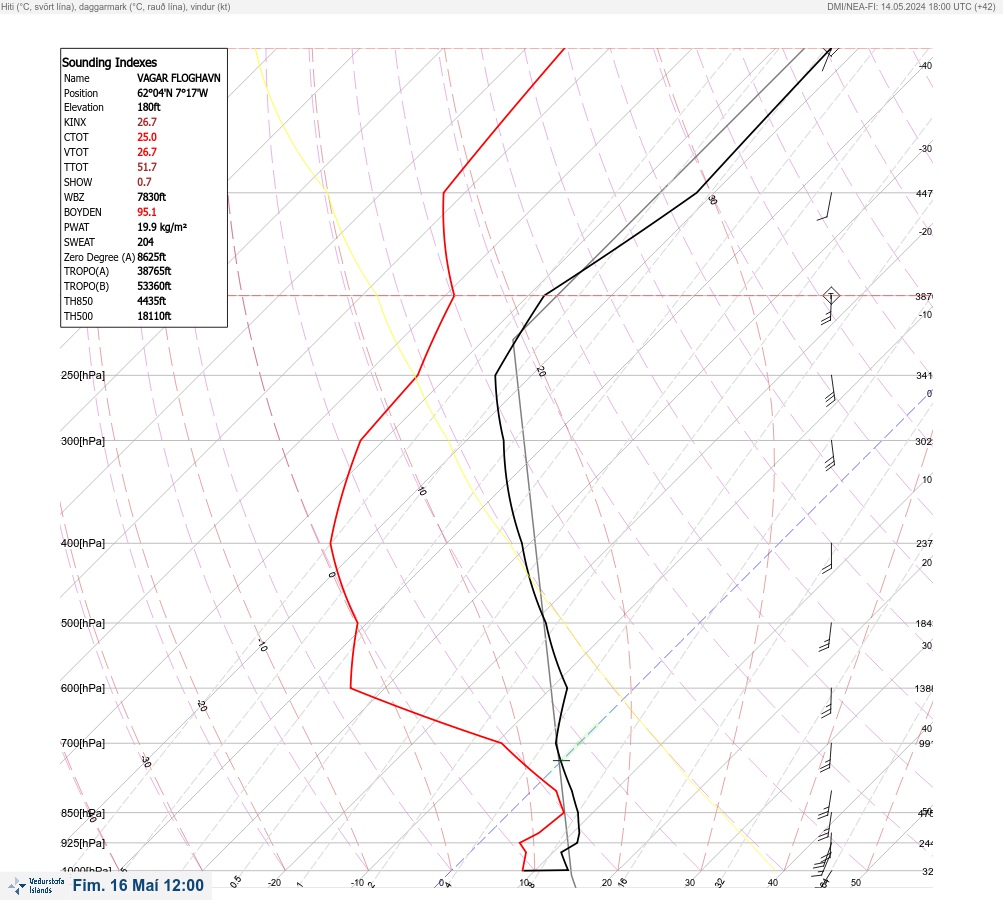Click the tropopause diamond marker
This screenshot has width=1003, height=900.
[831, 296]
